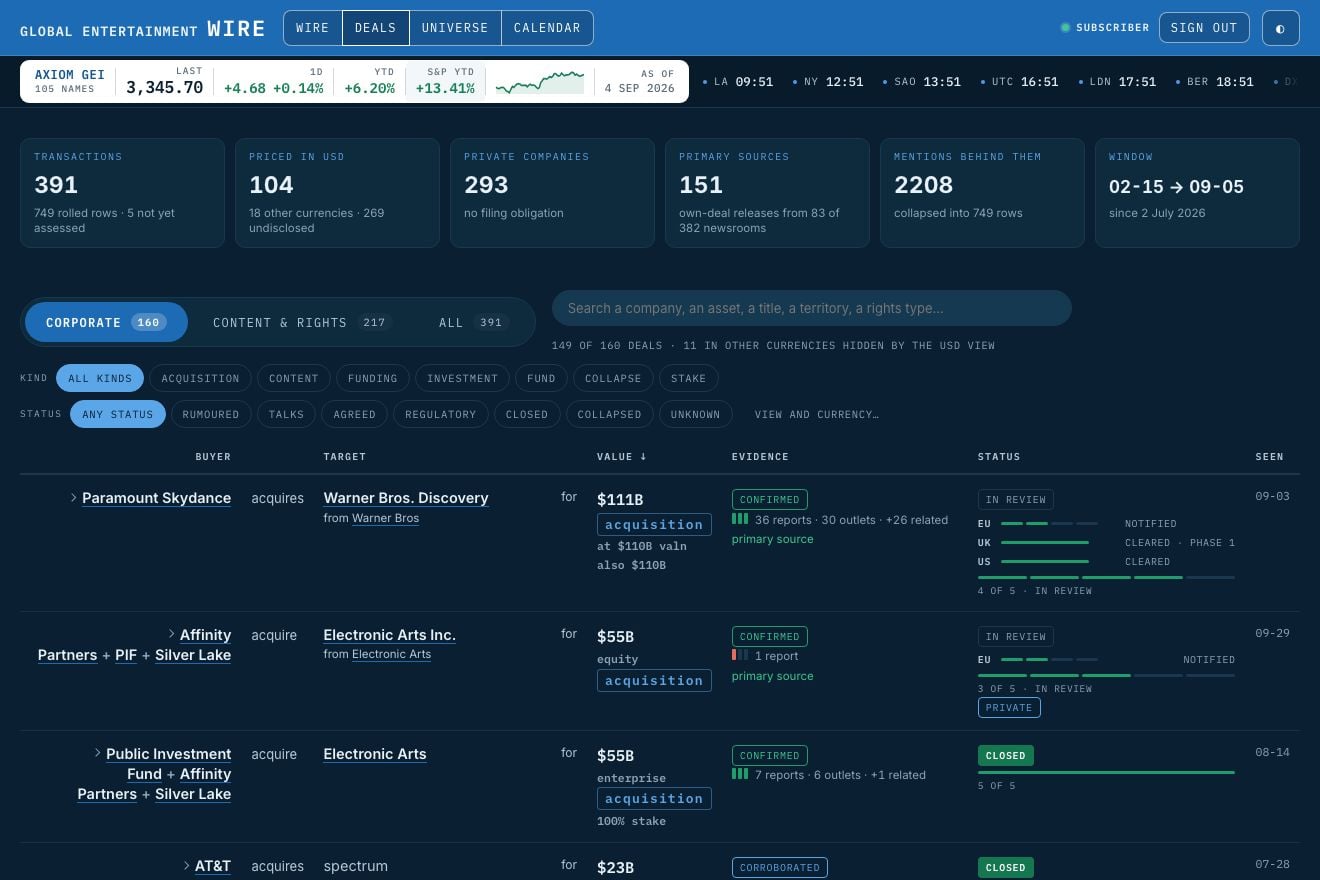This screenshot has width=1320, height=880.
Task: Filter kind by Acquisition
Action: pos(200,378)
